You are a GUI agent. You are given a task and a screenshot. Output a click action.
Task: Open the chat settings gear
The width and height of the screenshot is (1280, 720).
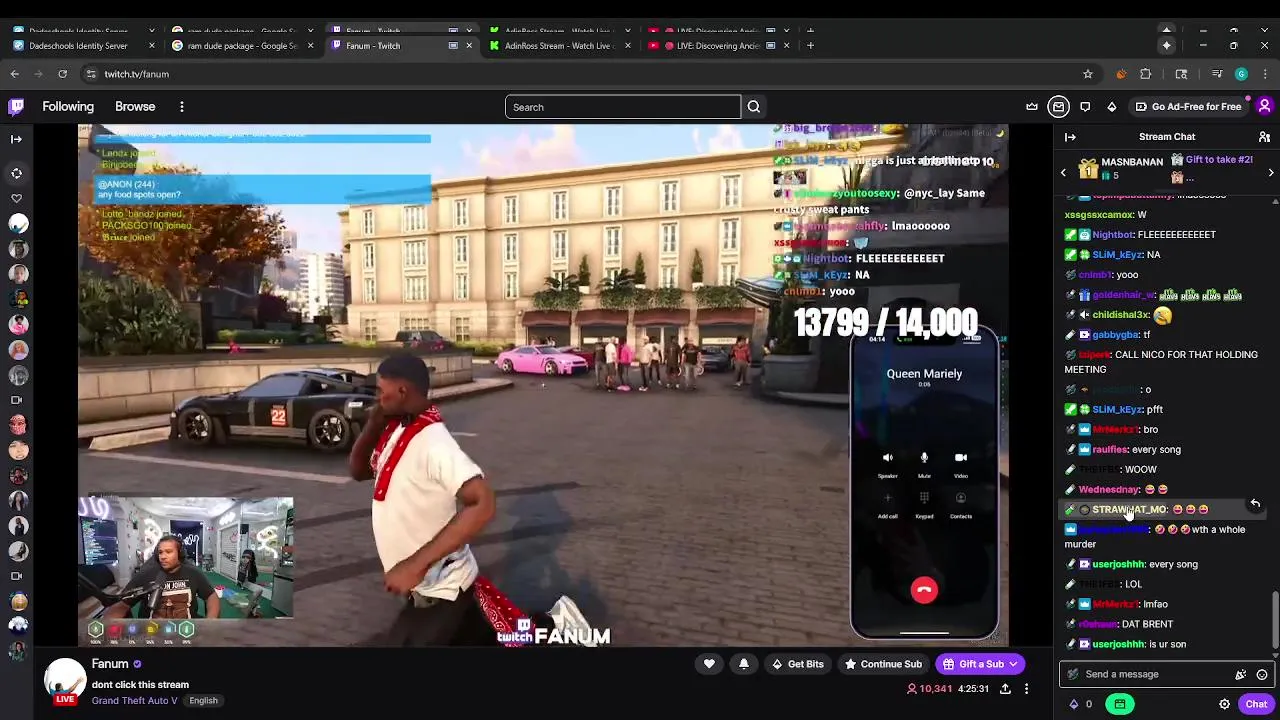pyautogui.click(x=1224, y=704)
